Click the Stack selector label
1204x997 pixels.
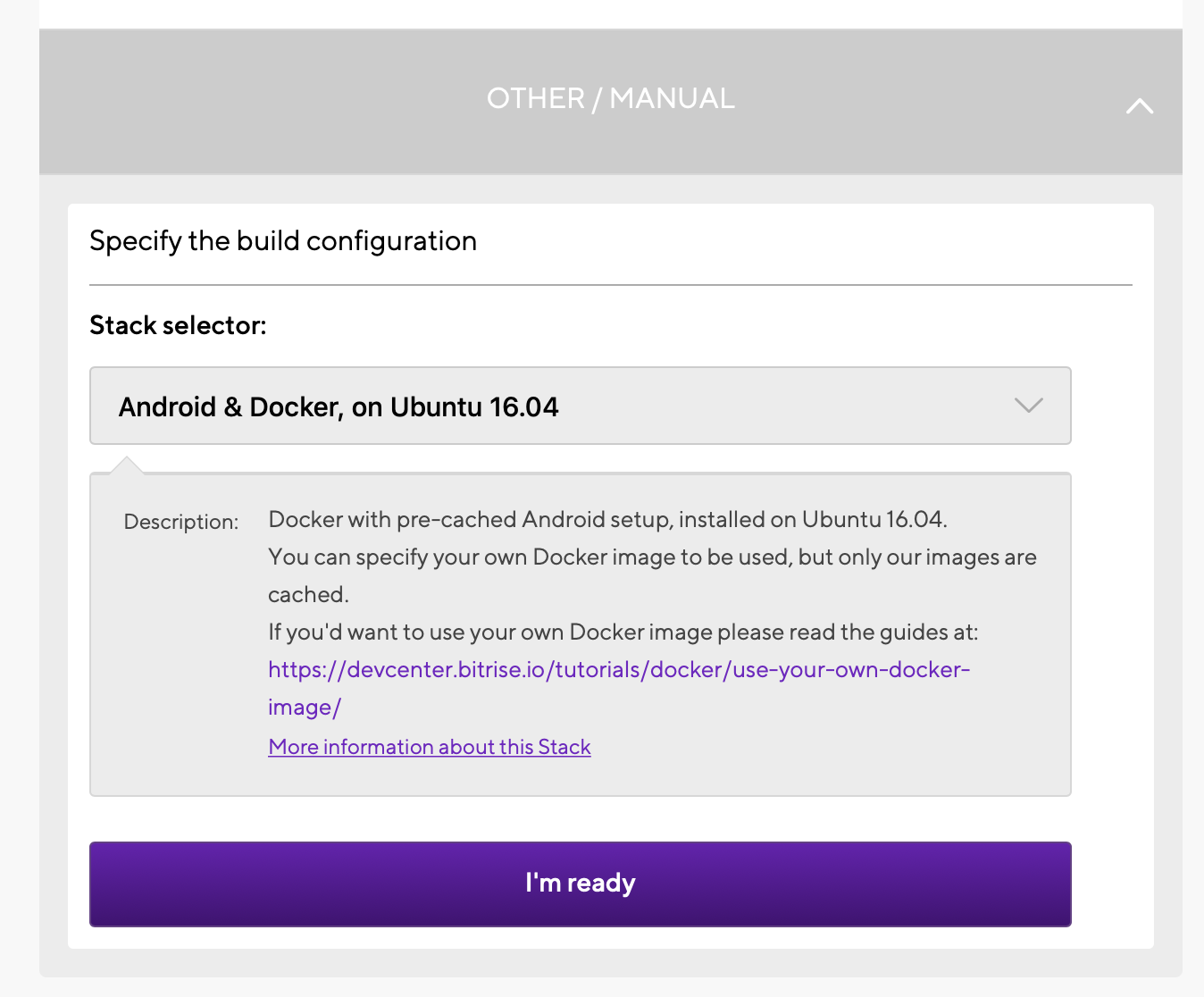[x=178, y=325]
